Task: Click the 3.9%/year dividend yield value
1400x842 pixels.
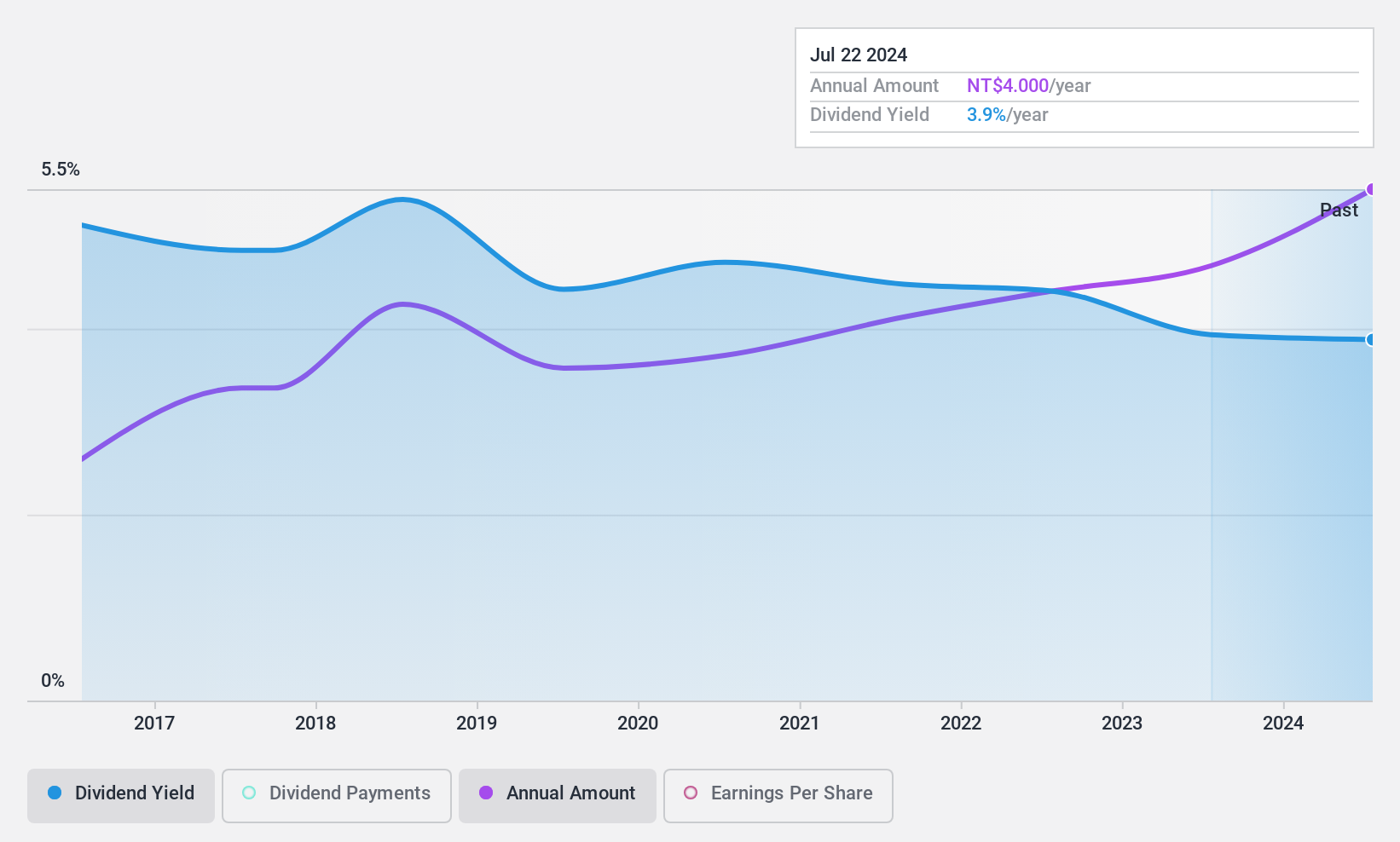Action: (x=1008, y=115)
